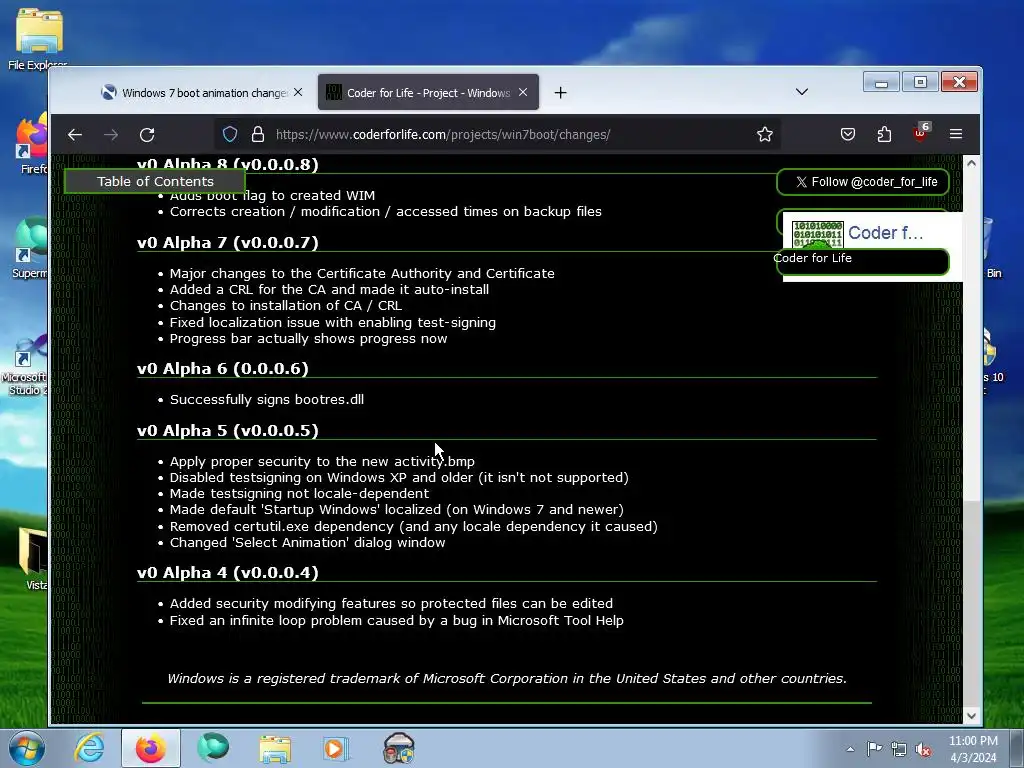Viewport: 1024px width, 768px height.
Task: Expand the Table of Contents panel
Action: (155, 182)
